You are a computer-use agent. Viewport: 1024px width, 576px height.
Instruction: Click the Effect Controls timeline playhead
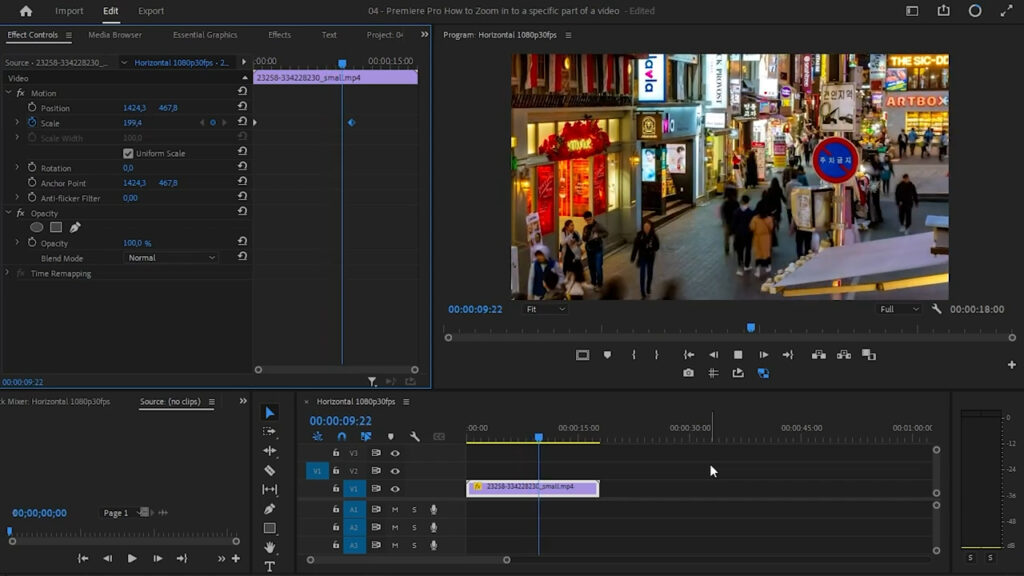point(342,63)
